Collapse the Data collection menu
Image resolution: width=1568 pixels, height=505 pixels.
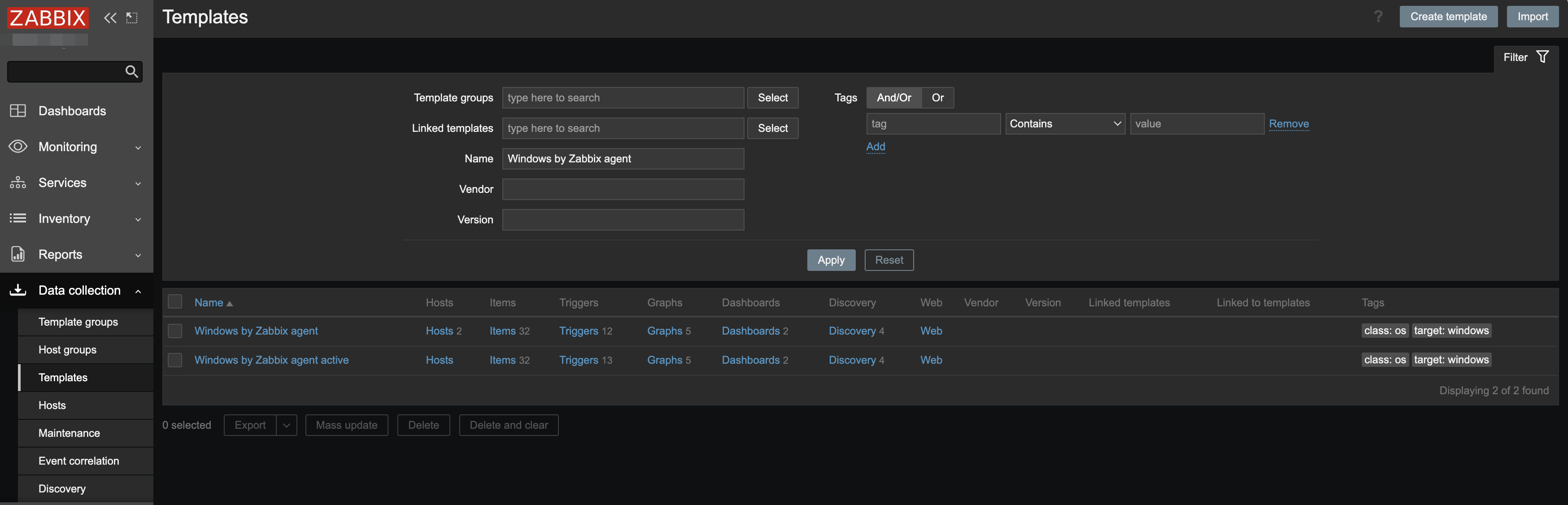click(x=138, y=292)
